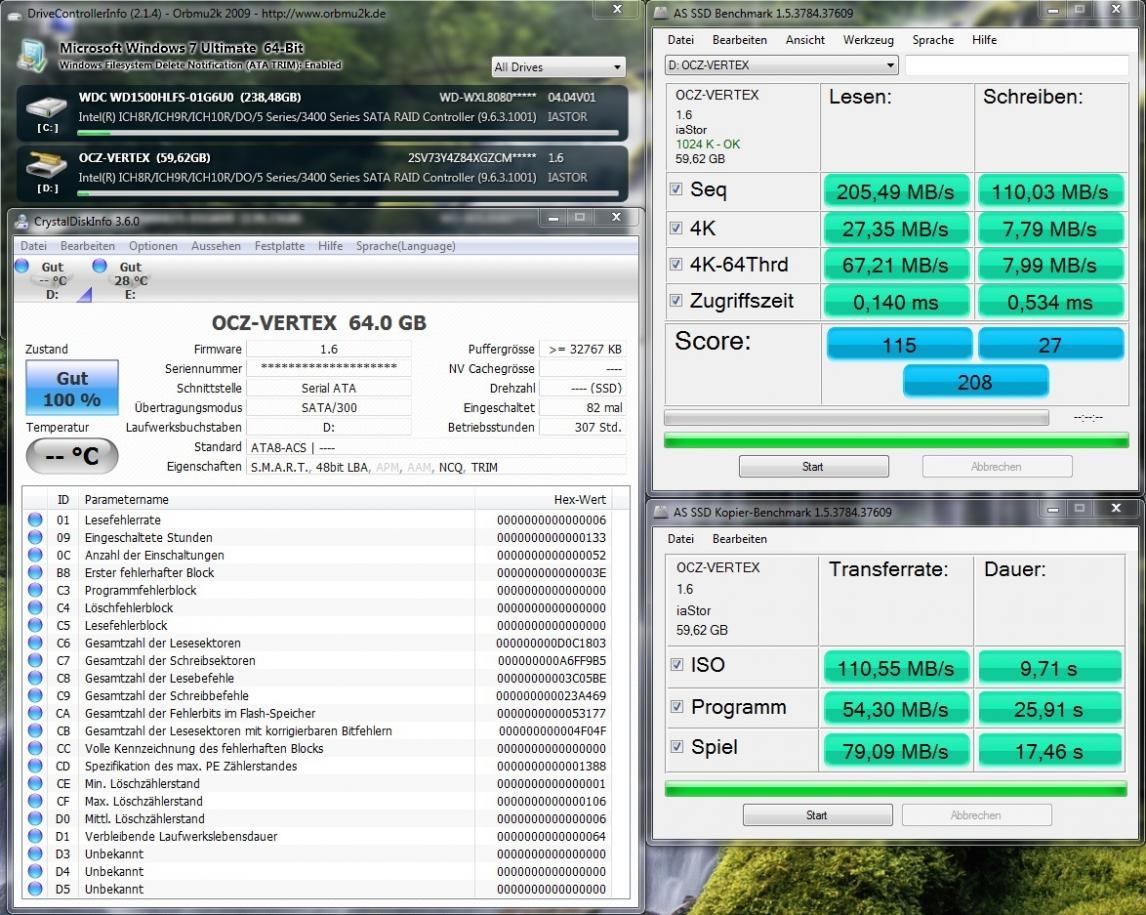Click the AS SSD Benchmark title bar icon
Screen dimensions: 1146x915
point(661,13)
